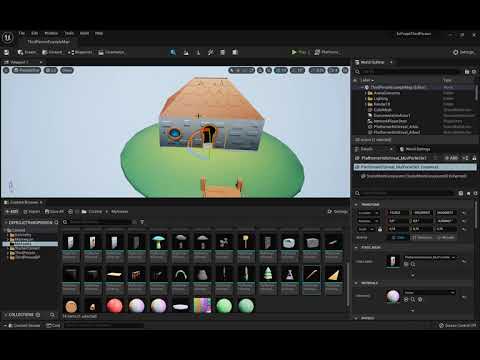The width and height of the screenshot is (480, 360).
Task: Collapse the Materials section
Action: [x=356, y=283]
